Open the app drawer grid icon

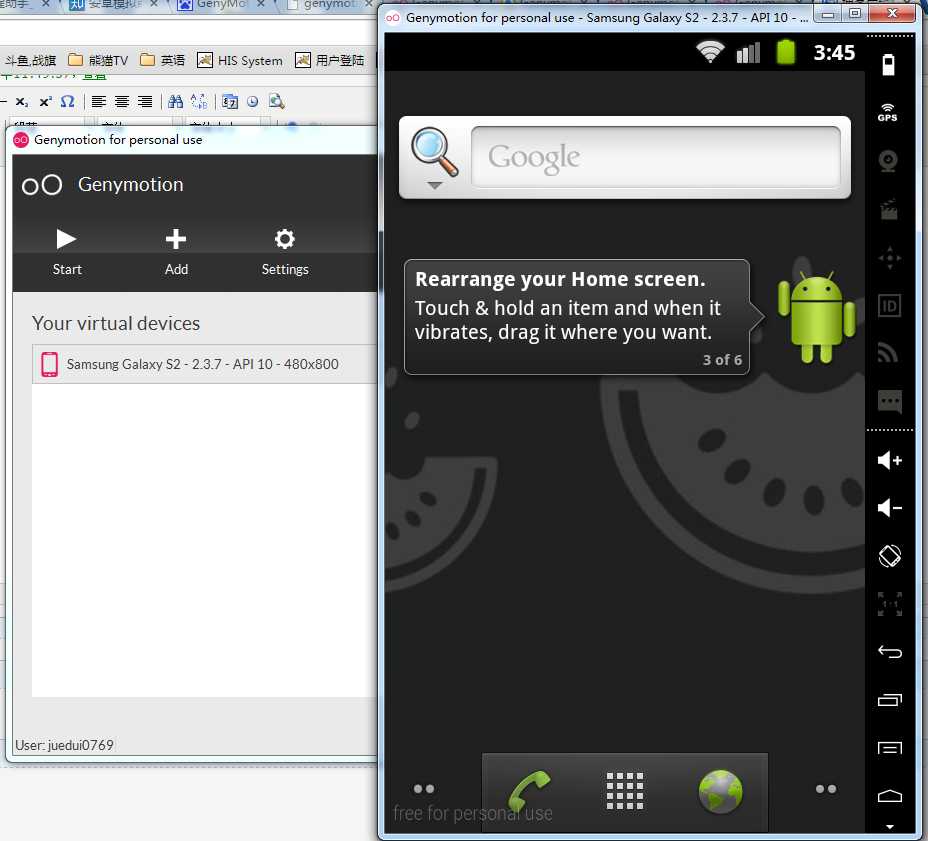pos(625,791)
